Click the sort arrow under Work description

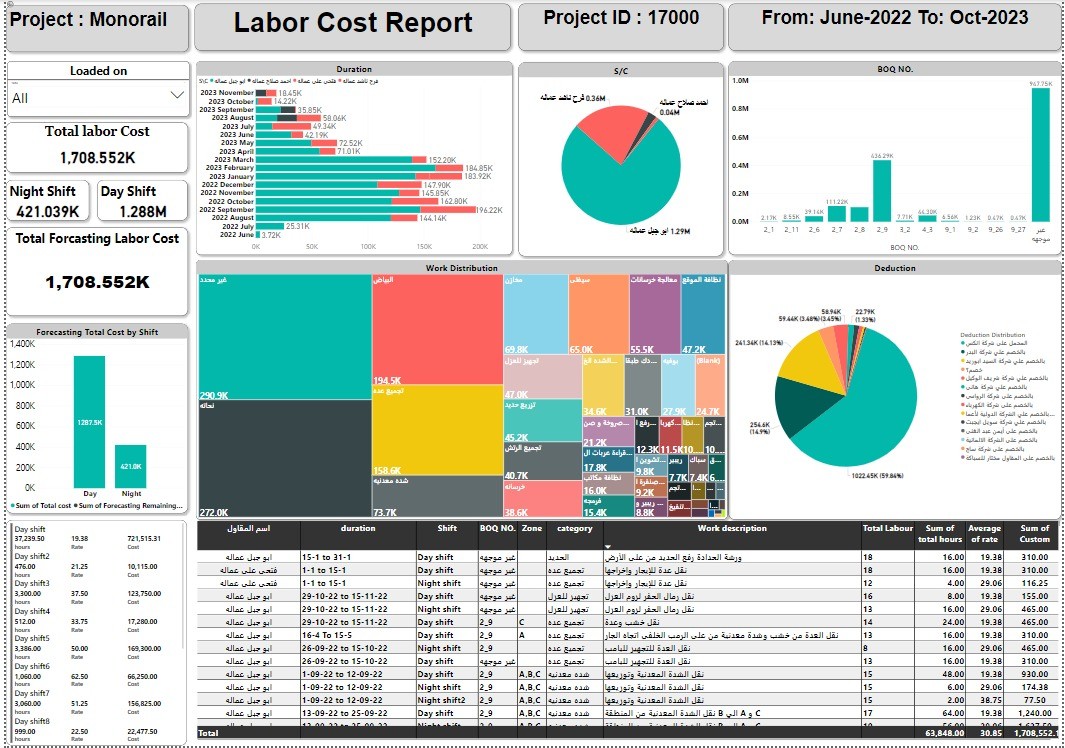607,546
